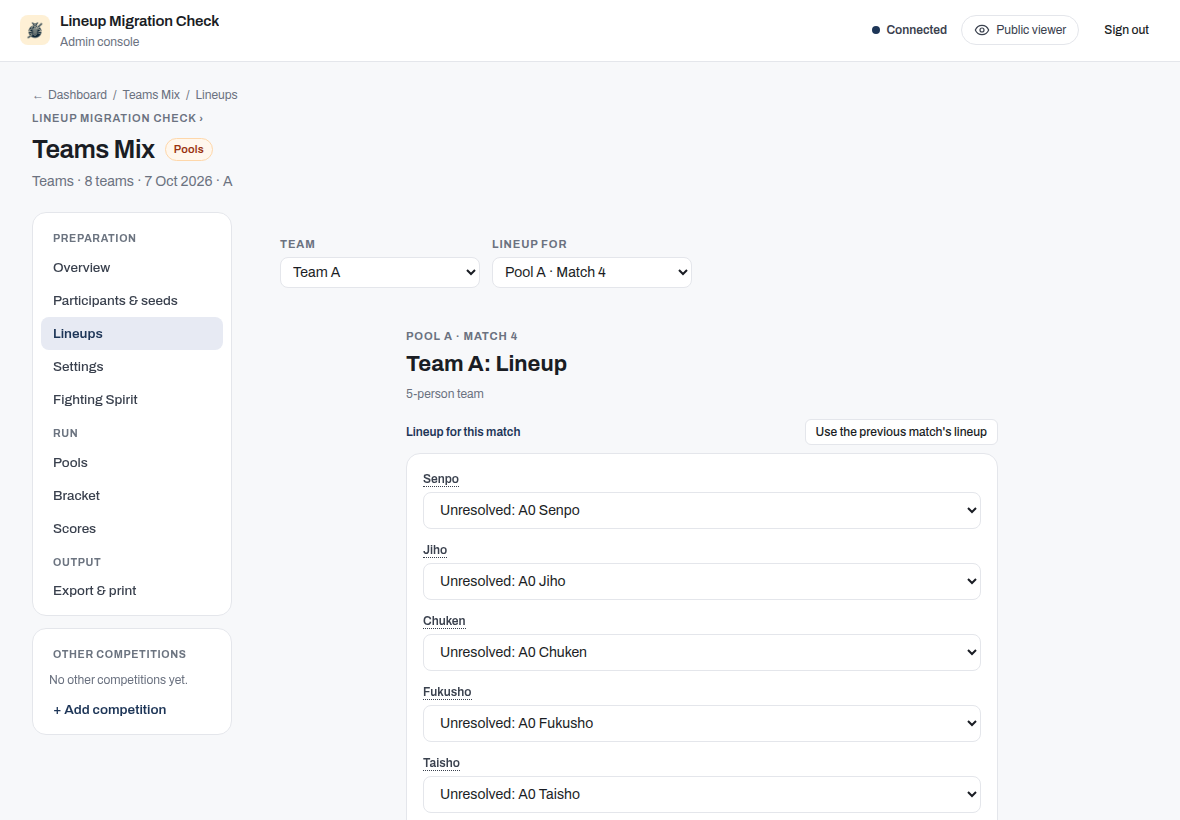Go to Pools under Run

pos(132,463)
